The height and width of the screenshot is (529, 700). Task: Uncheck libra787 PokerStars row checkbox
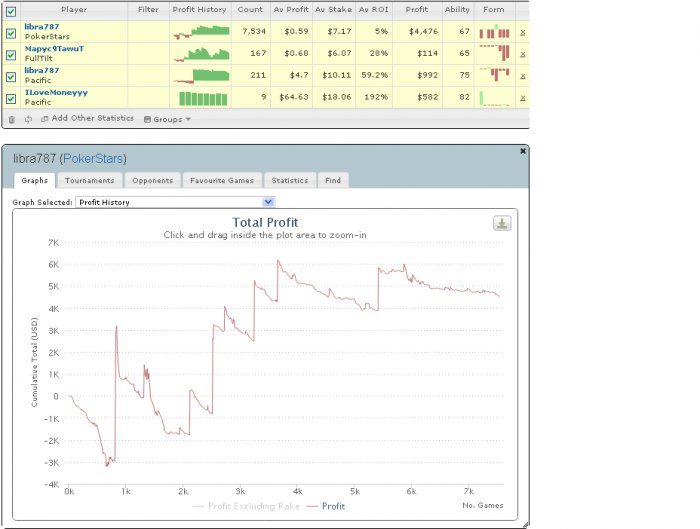coord(11,33)
